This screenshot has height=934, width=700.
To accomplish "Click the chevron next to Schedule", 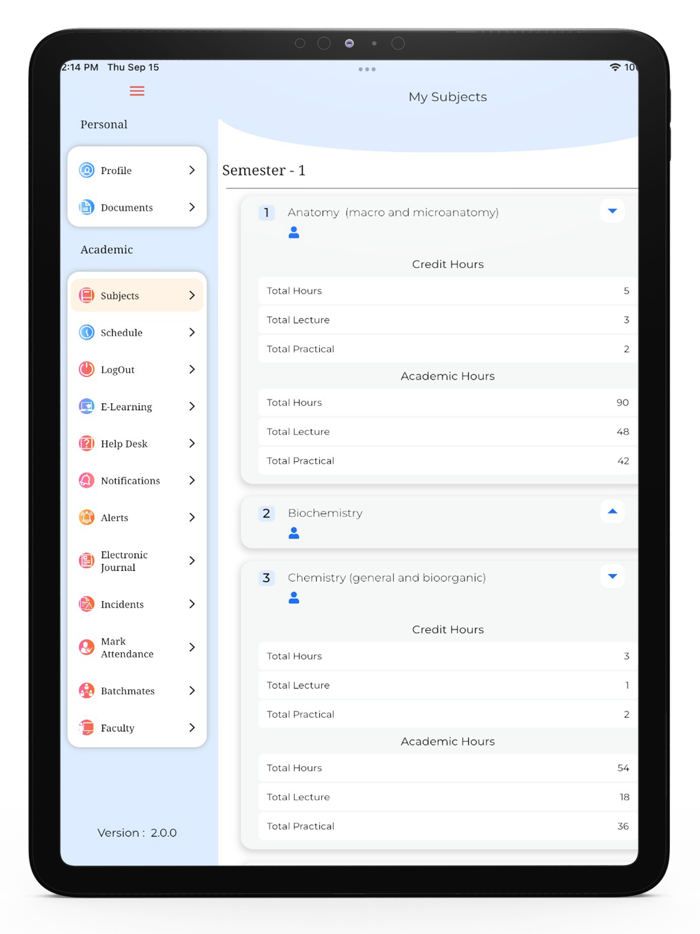I will click(x=192, y=332).
